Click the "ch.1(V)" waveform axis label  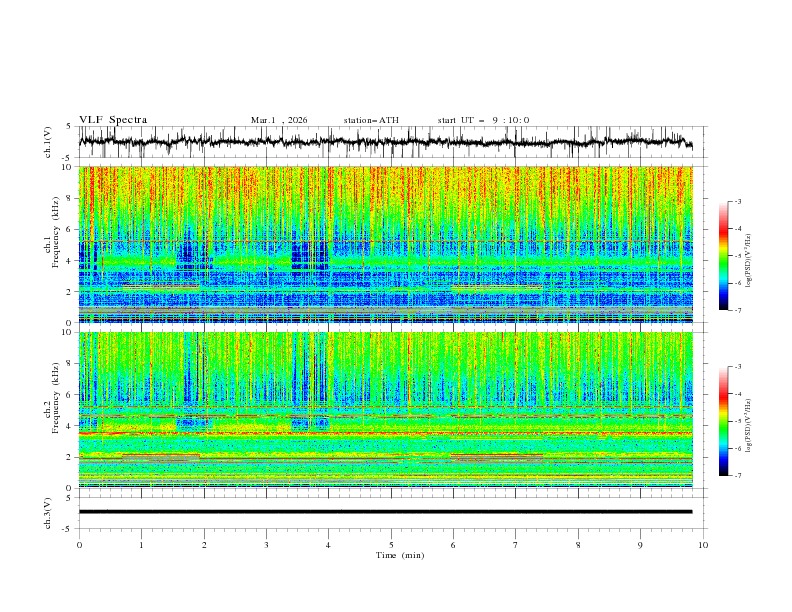[x=48, y=142]
